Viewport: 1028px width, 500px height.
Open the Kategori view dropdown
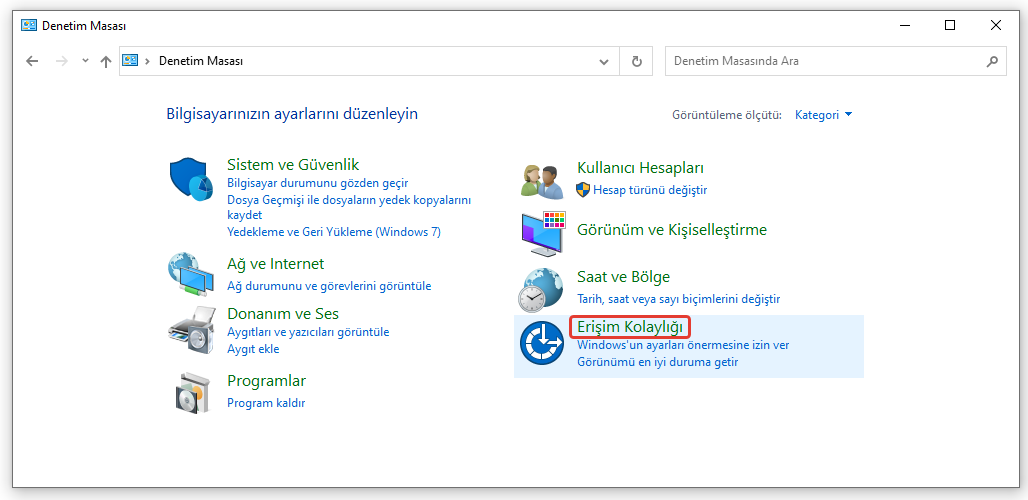point(823,115)
